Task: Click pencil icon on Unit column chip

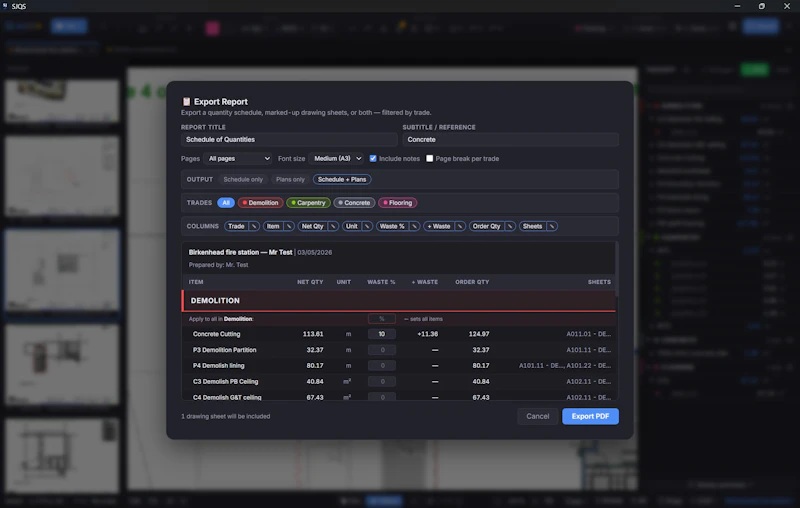Action: (367, 226)
